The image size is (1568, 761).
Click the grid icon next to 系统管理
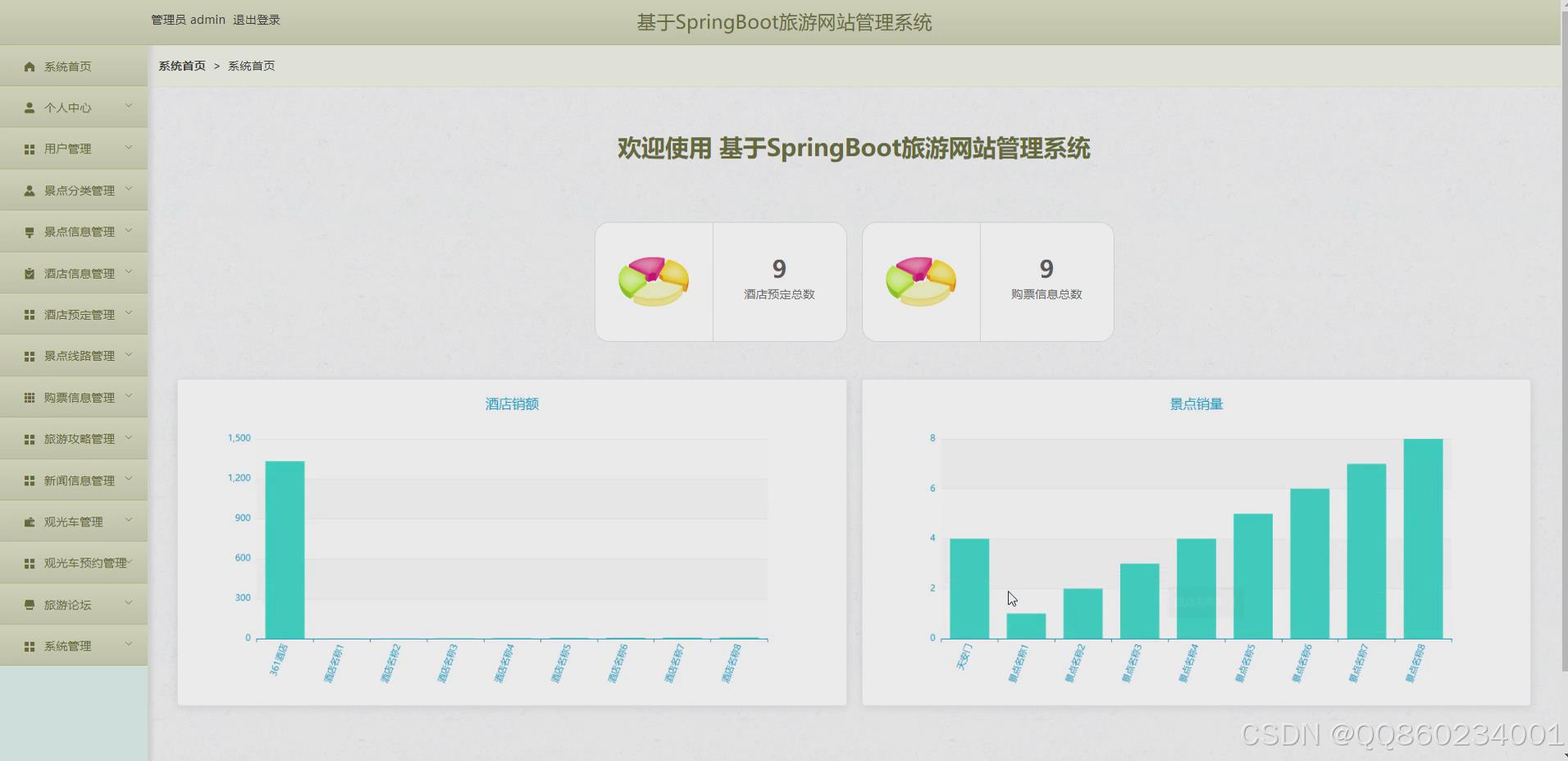(x=30, y=646)
